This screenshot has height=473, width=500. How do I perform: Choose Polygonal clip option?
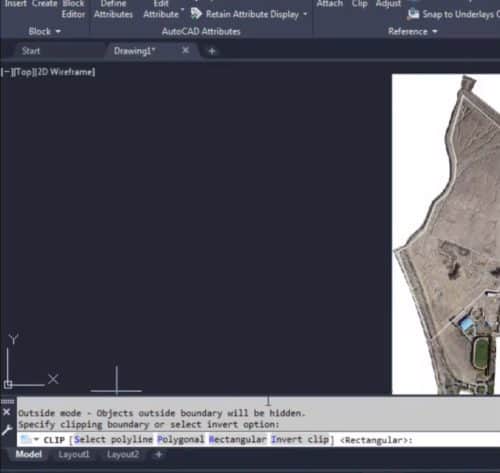[180, 439]
